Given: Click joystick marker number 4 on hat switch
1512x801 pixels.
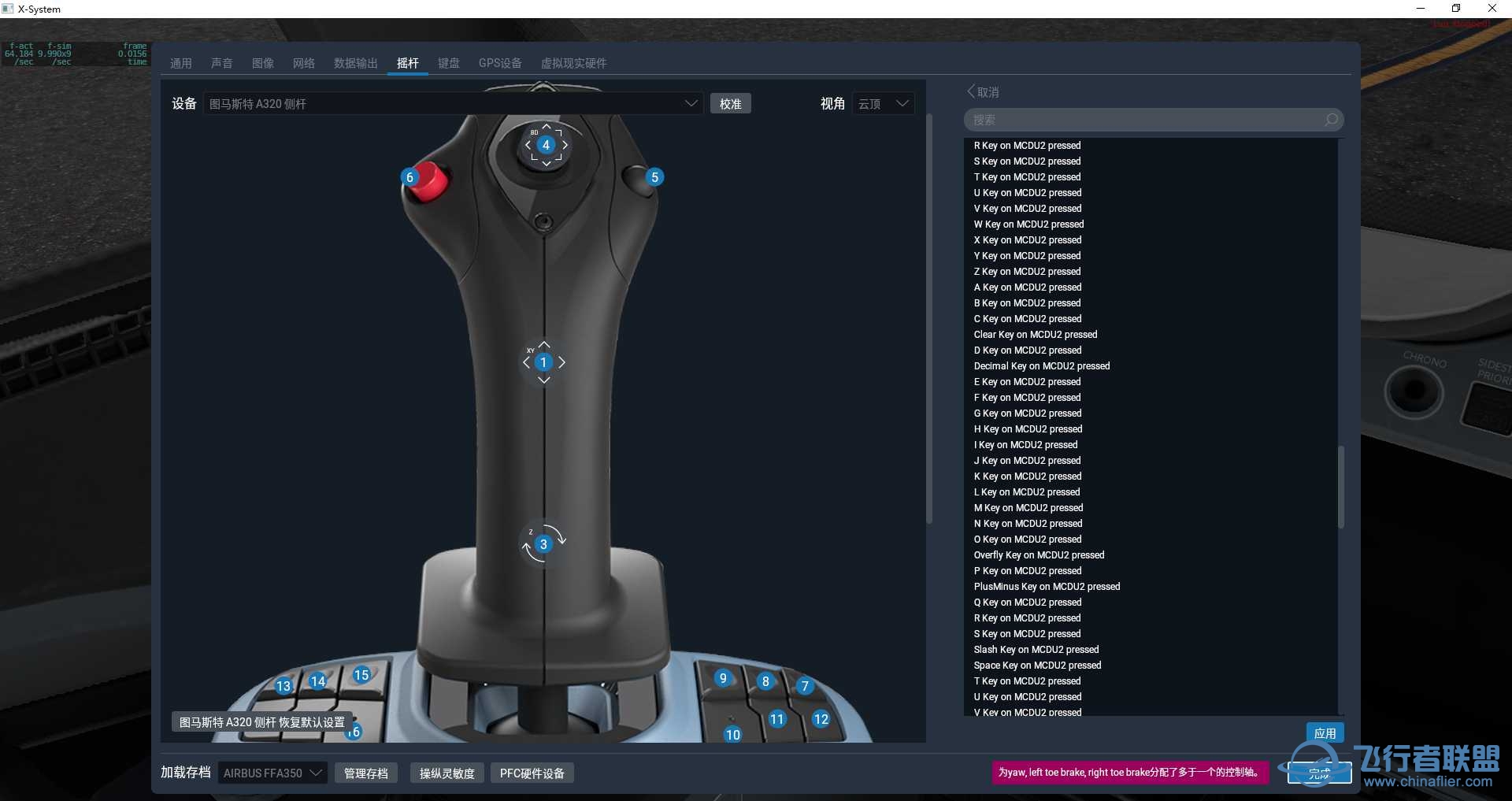Looking at the screenshot, I should 546,145.
